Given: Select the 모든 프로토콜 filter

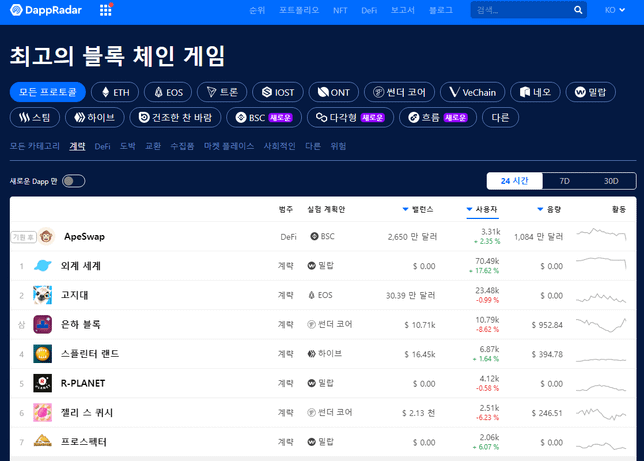Looking at the screenshot, I should (x=48, y=92).
